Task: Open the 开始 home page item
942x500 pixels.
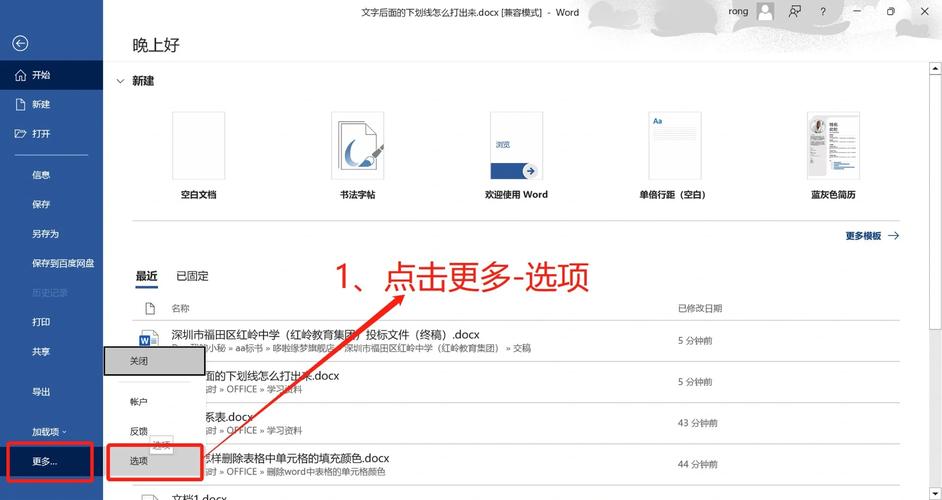Action: coord(52,75)
